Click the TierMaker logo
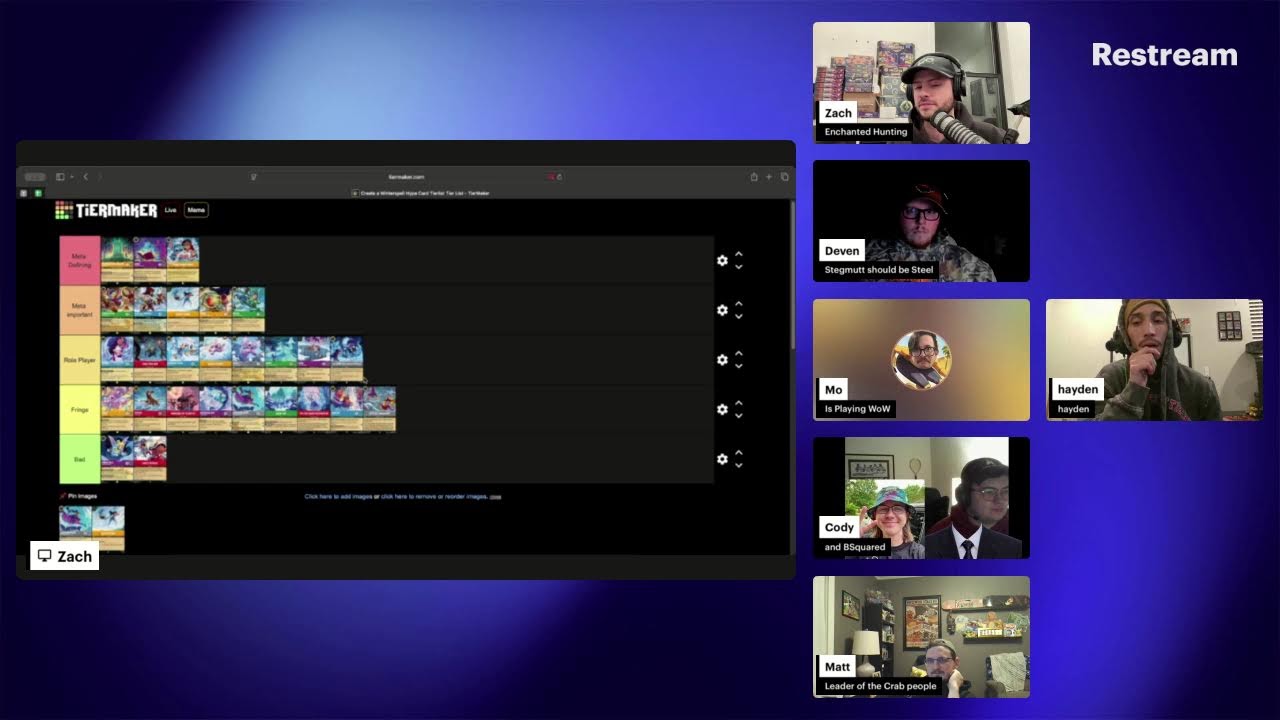Viewport: 1280px width, 720px height. [x=106, y=210]
